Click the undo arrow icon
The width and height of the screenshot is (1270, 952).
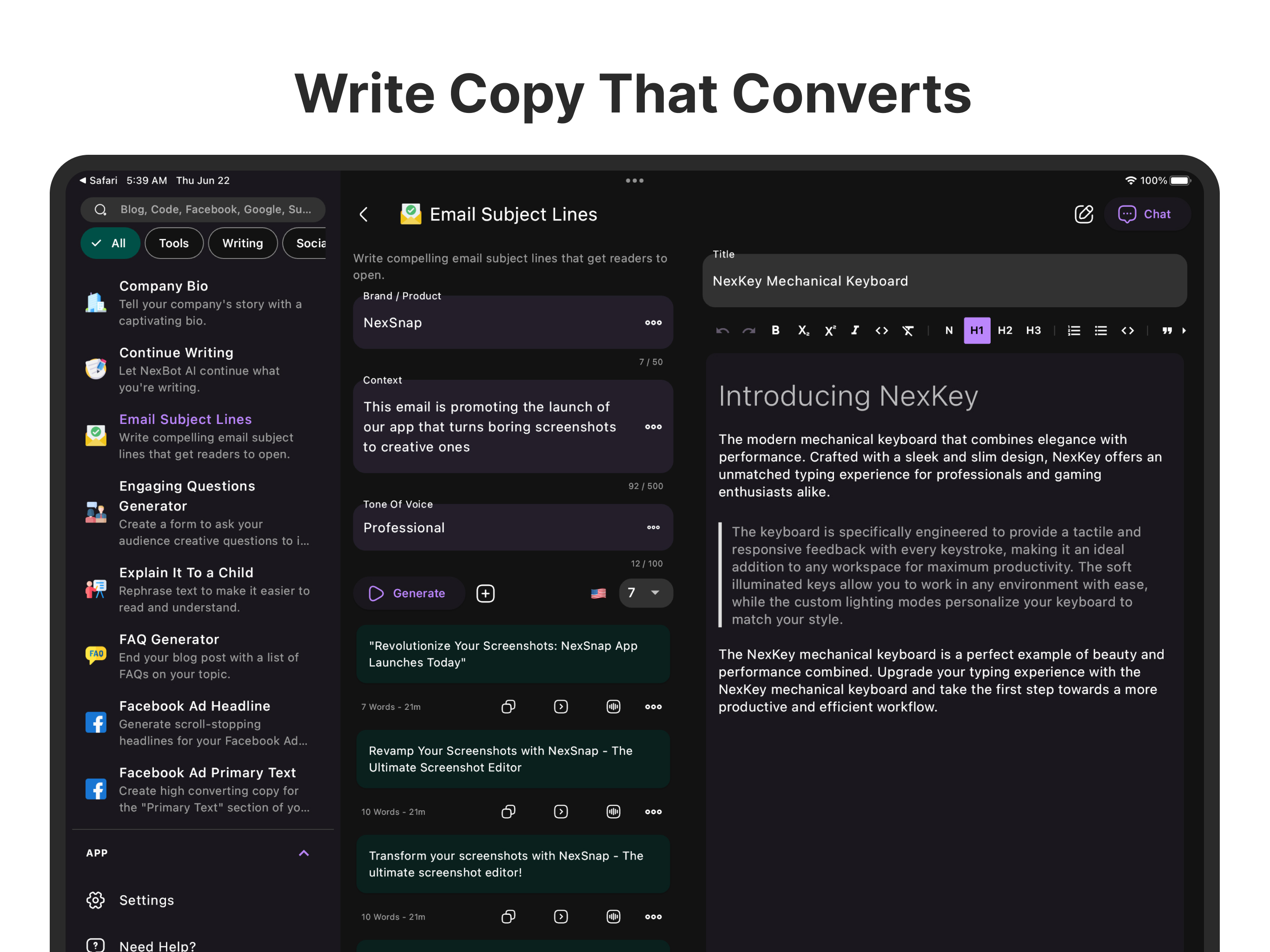pyautogui.click(x=722, y=331)
